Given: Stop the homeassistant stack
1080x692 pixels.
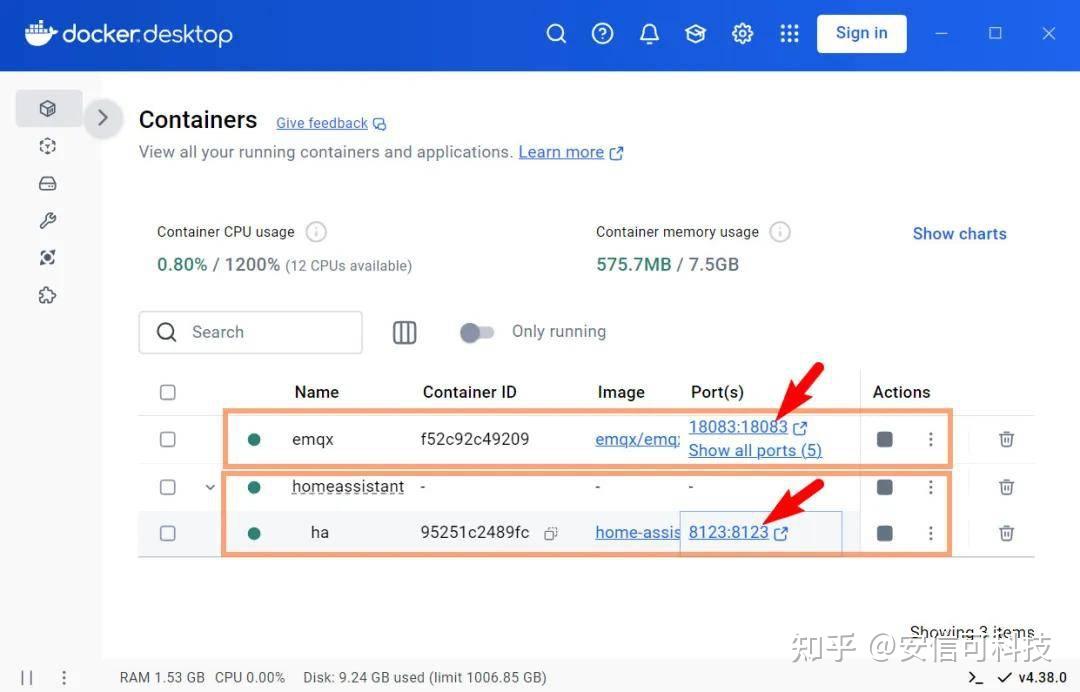Looking at the screenshot, I should (x=885, y=487).
